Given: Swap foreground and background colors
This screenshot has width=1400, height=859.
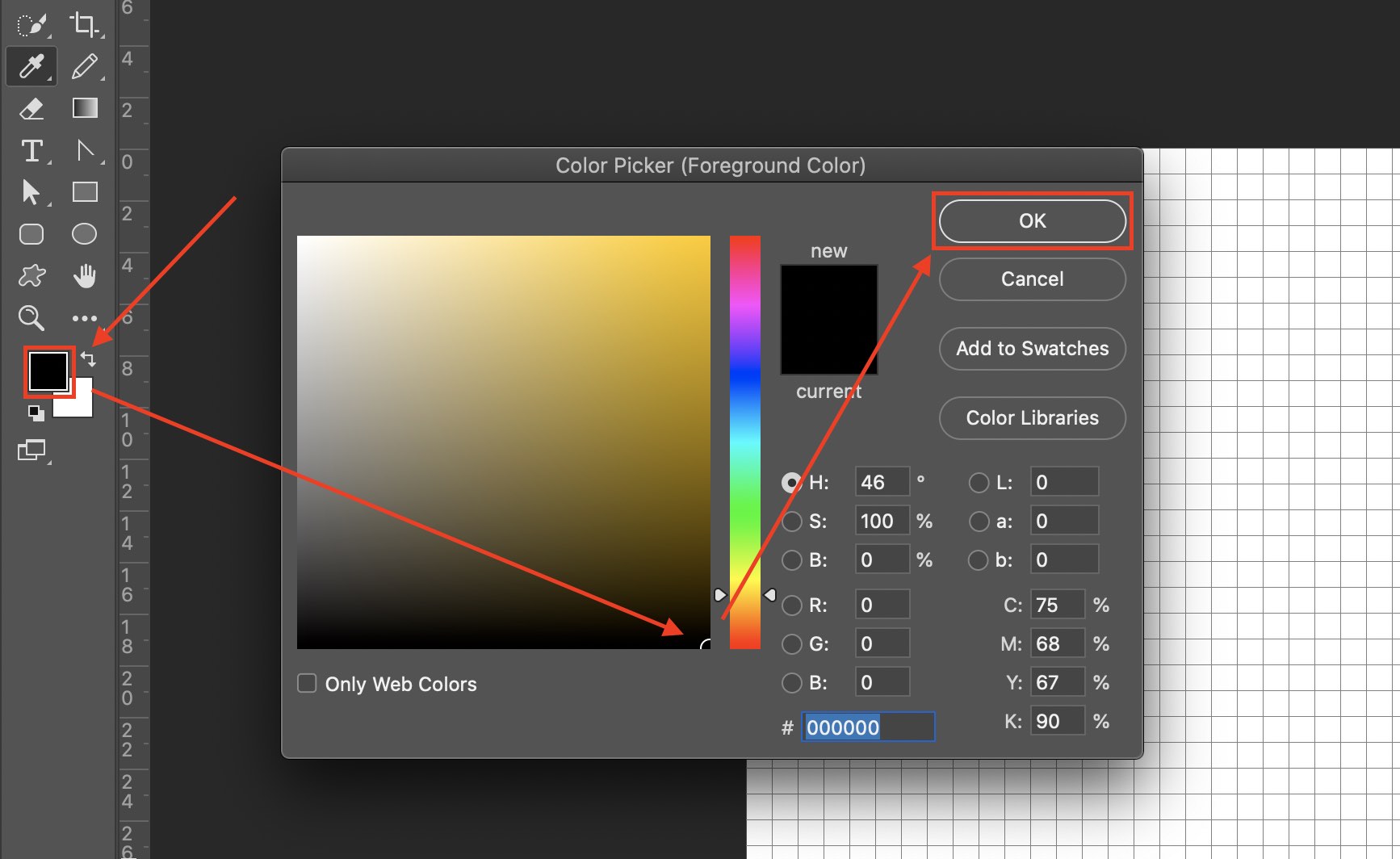Looking at the screenshot, I should point(89,358).
